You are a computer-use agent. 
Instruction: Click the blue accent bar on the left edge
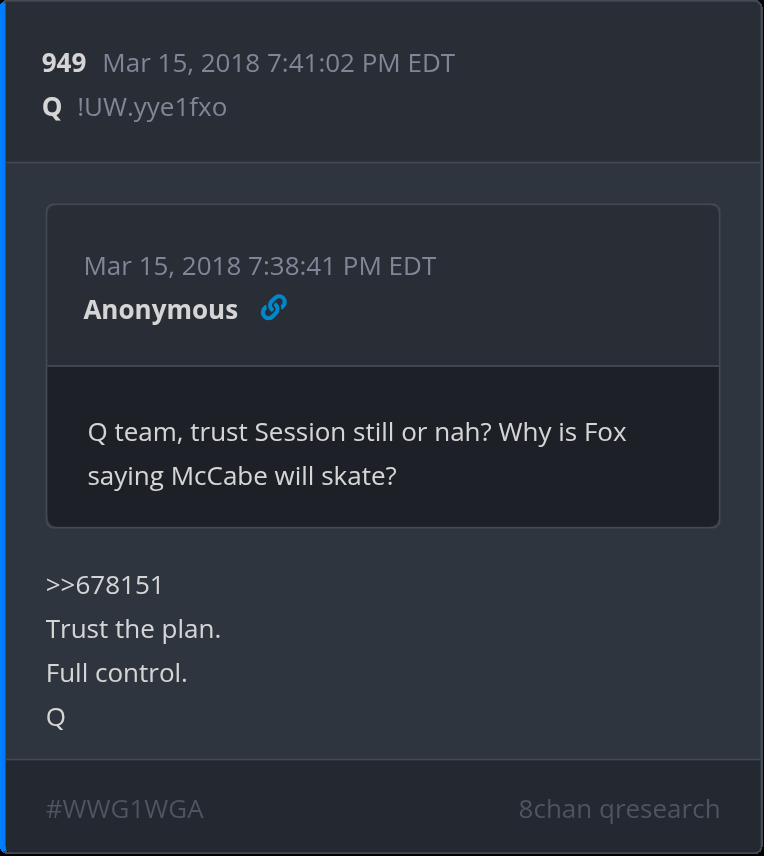tap(3, 428)
